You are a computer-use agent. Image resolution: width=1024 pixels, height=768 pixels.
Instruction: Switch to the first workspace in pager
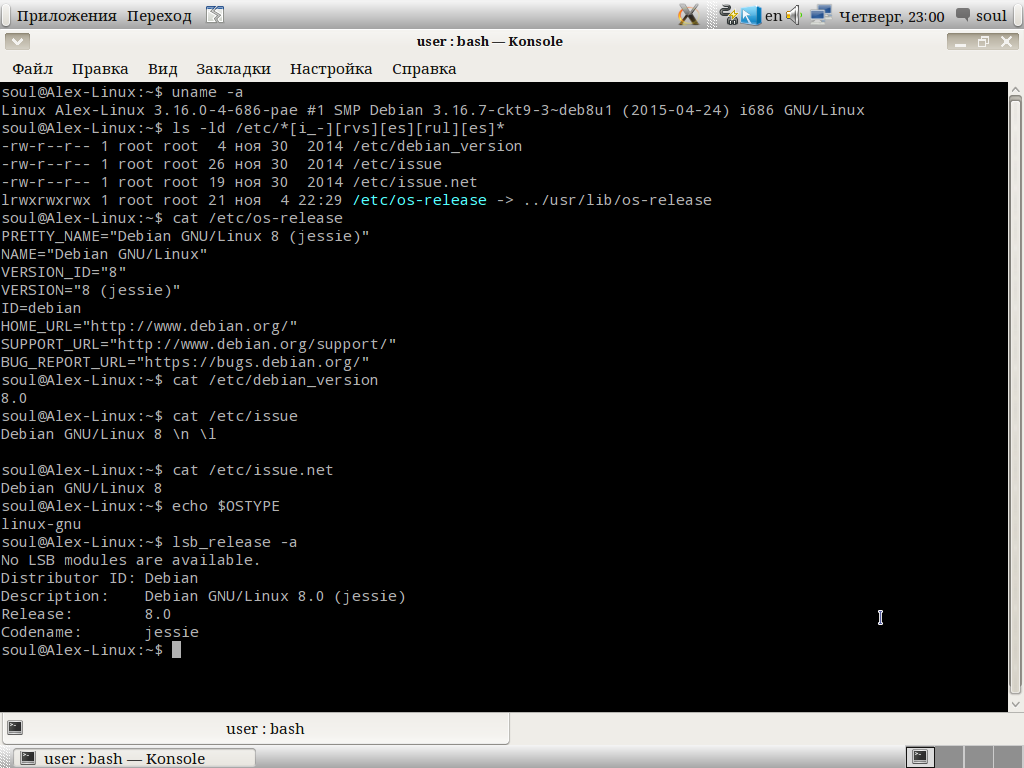coord(921,757)
